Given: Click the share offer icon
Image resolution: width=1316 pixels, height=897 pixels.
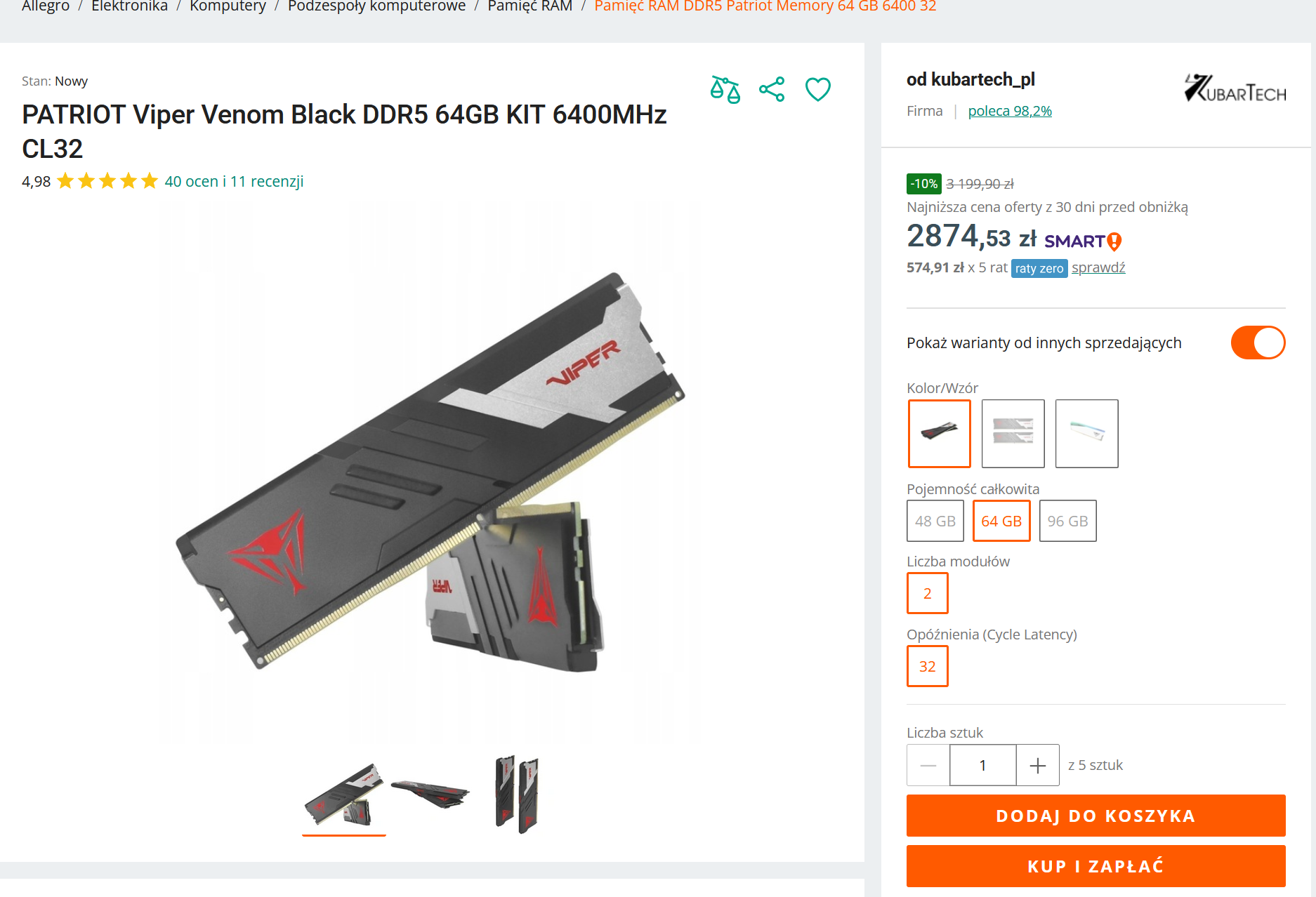Looking at the screenshot, I should 772,90.
